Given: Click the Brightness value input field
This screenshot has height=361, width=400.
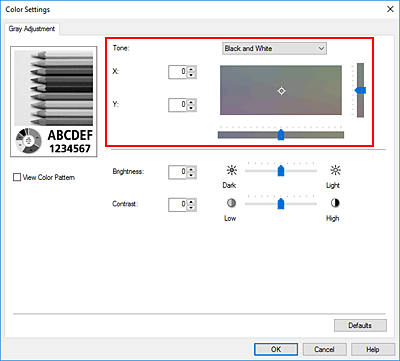Looking at the screenshot, I should (177, 172).
